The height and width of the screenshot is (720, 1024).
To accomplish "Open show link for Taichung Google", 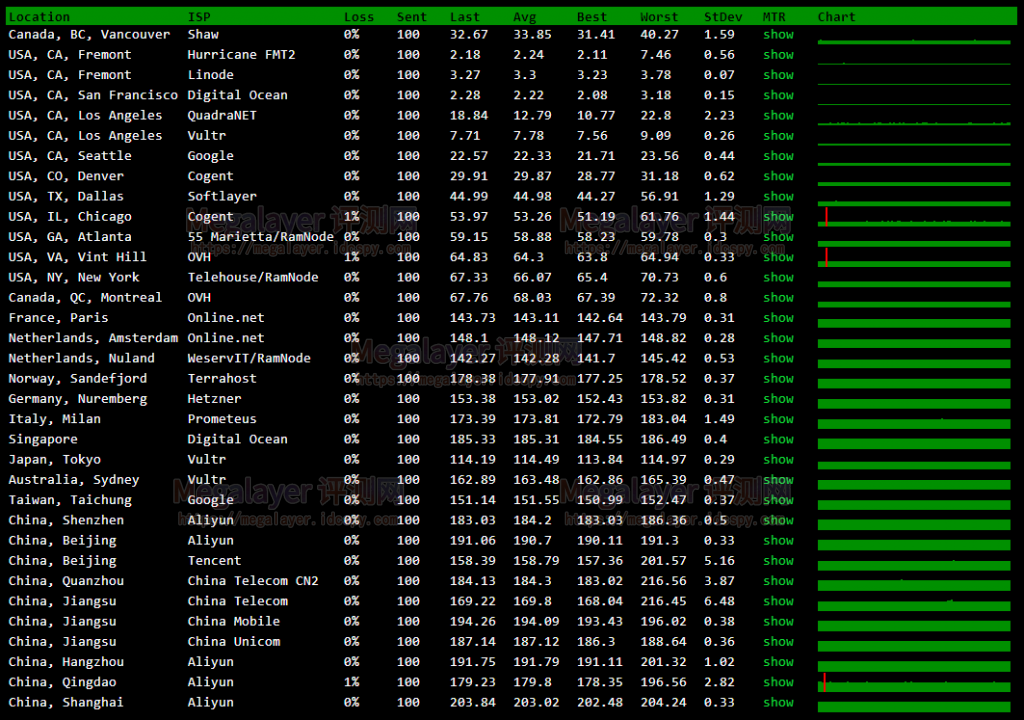I will [778, 500].
